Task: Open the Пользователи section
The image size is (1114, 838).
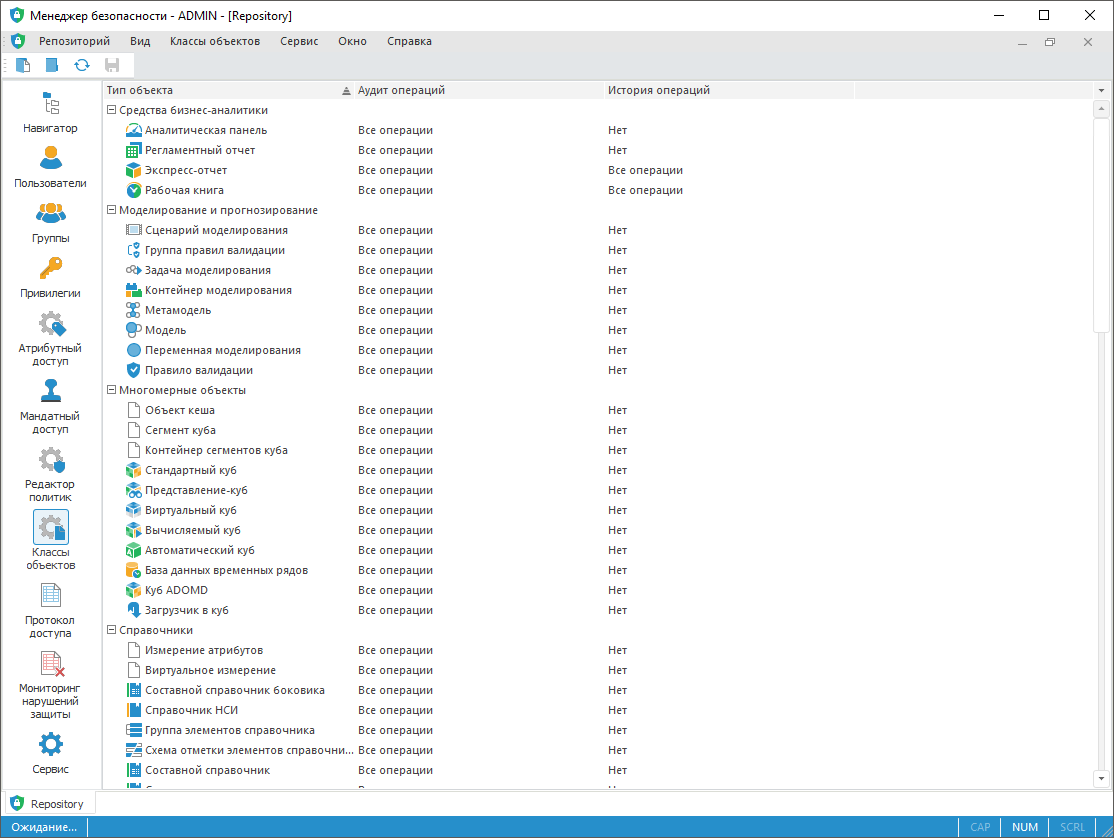Action: coord(50,167)
